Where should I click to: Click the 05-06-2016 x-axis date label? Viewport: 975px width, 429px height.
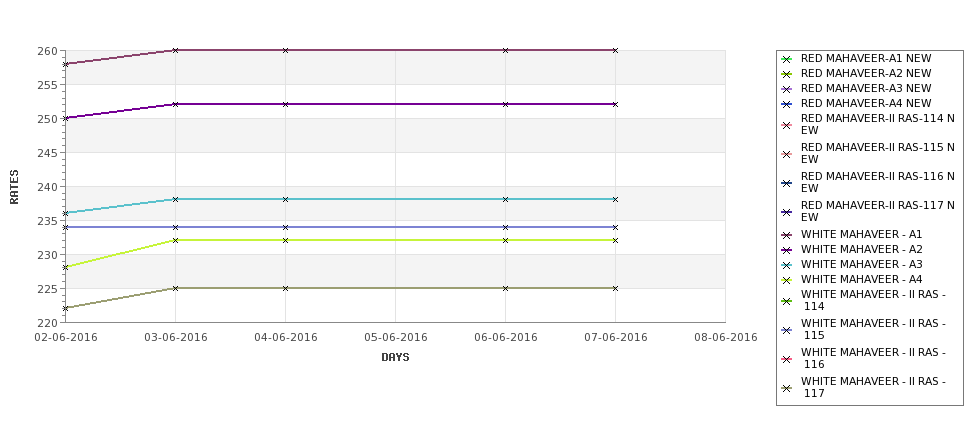tap(395, 338)
